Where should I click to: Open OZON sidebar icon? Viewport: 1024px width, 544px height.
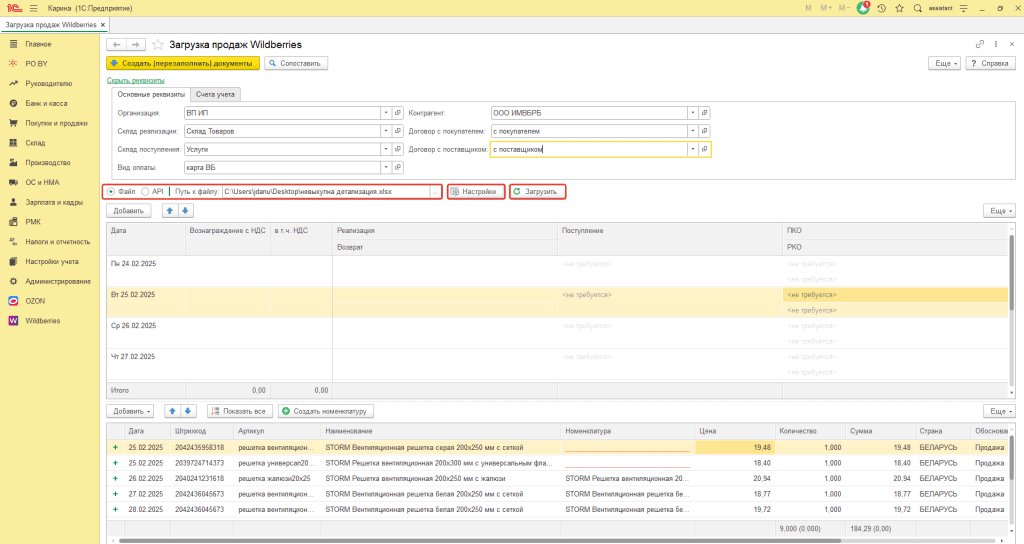pyautogui.click(x=13, y=301)
